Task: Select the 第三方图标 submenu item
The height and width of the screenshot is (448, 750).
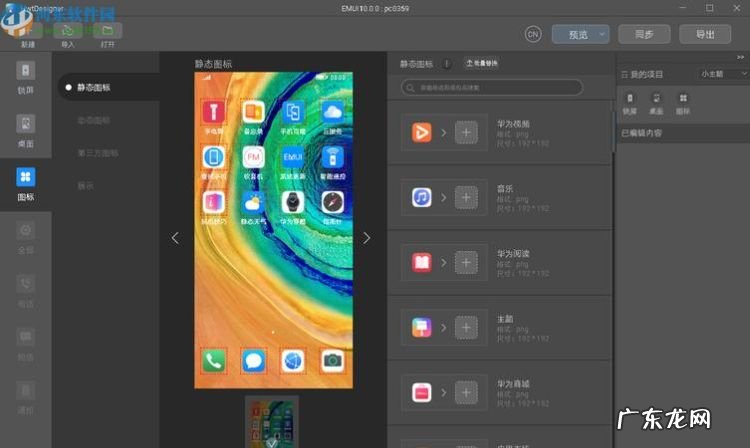Action: pos(98,153)
